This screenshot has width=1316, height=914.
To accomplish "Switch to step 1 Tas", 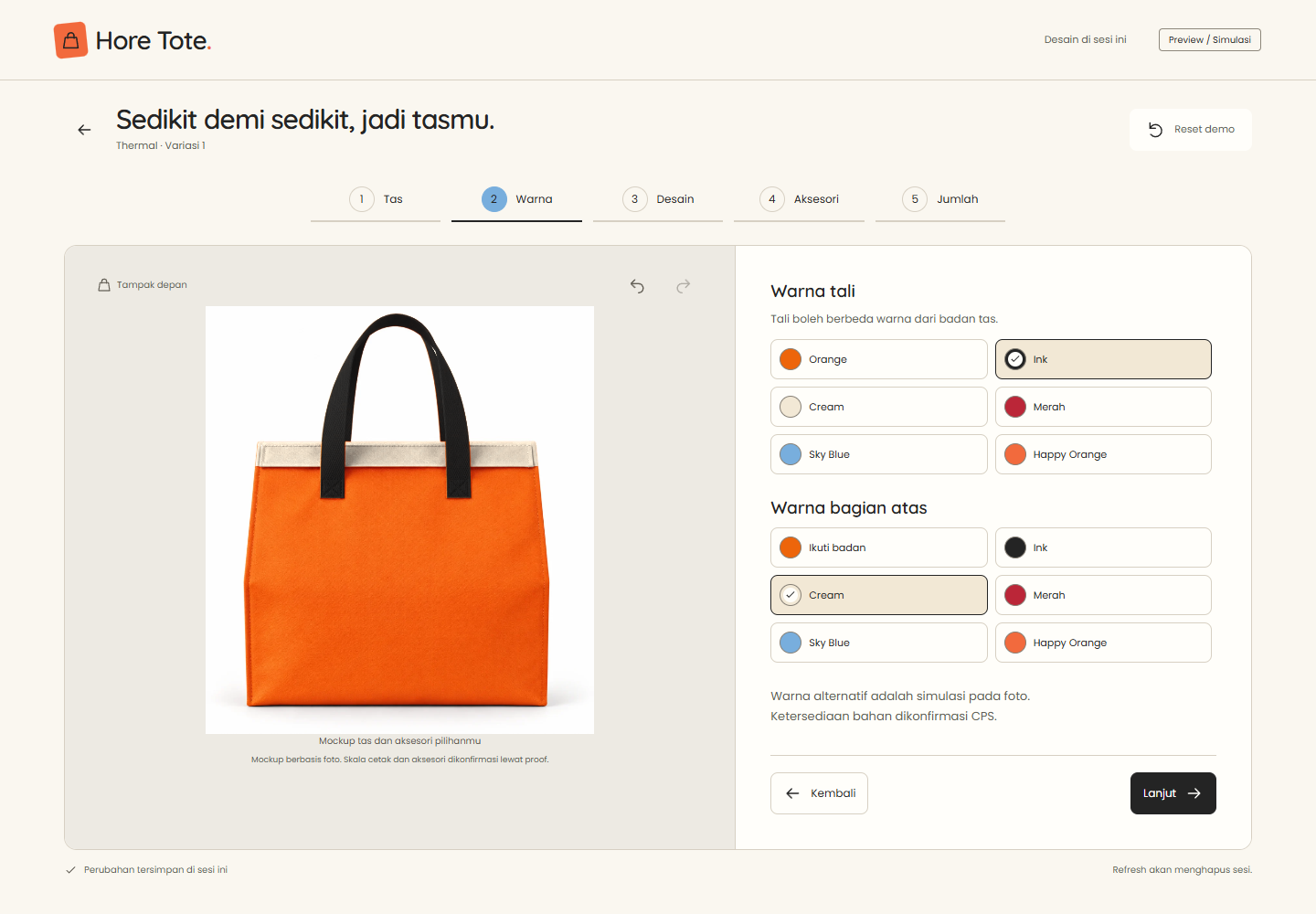I will [x=376, y=199].
